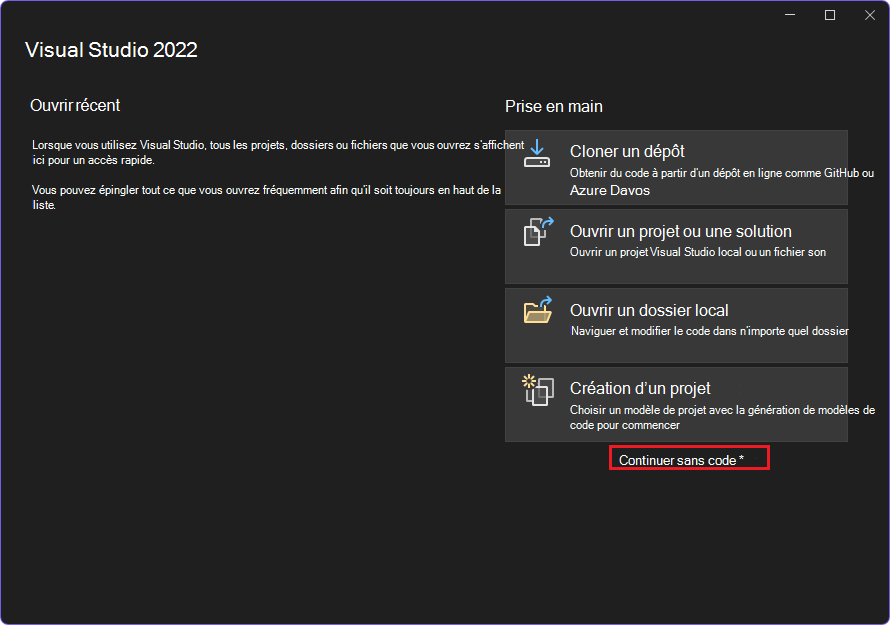890x625 pixels.
Task: Open the Cloner un dépôt card
Action: [x=676, y=167]
